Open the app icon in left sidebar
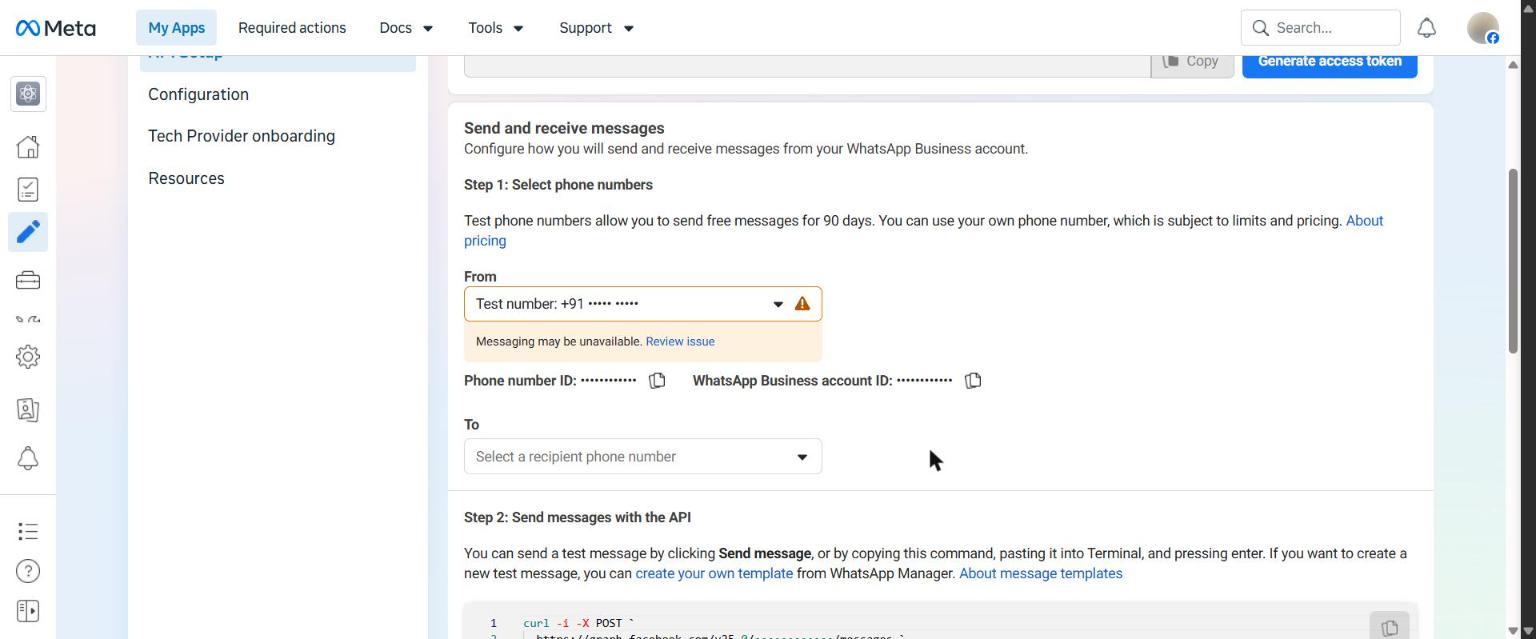Screen dimensions: 1536x639 pos(28,94)
